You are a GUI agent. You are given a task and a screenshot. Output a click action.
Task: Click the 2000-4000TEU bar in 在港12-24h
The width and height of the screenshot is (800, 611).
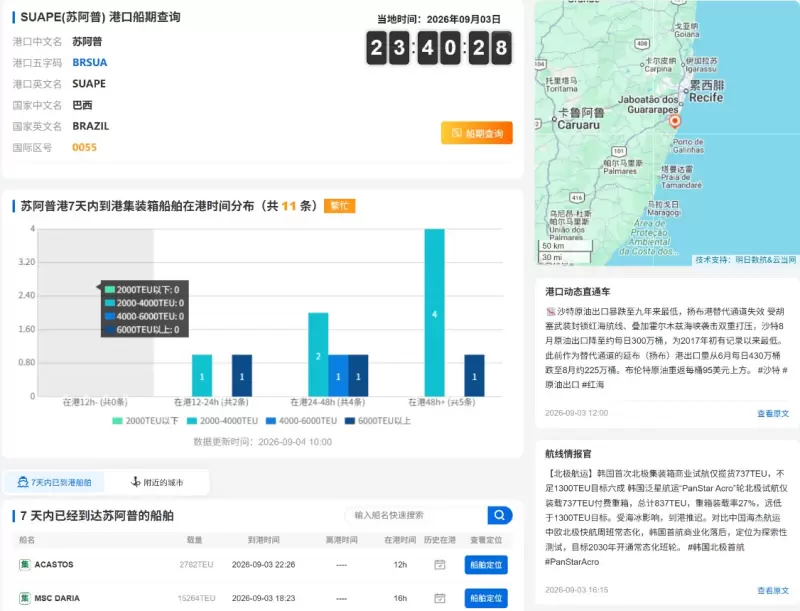click(x=202, y=375)
